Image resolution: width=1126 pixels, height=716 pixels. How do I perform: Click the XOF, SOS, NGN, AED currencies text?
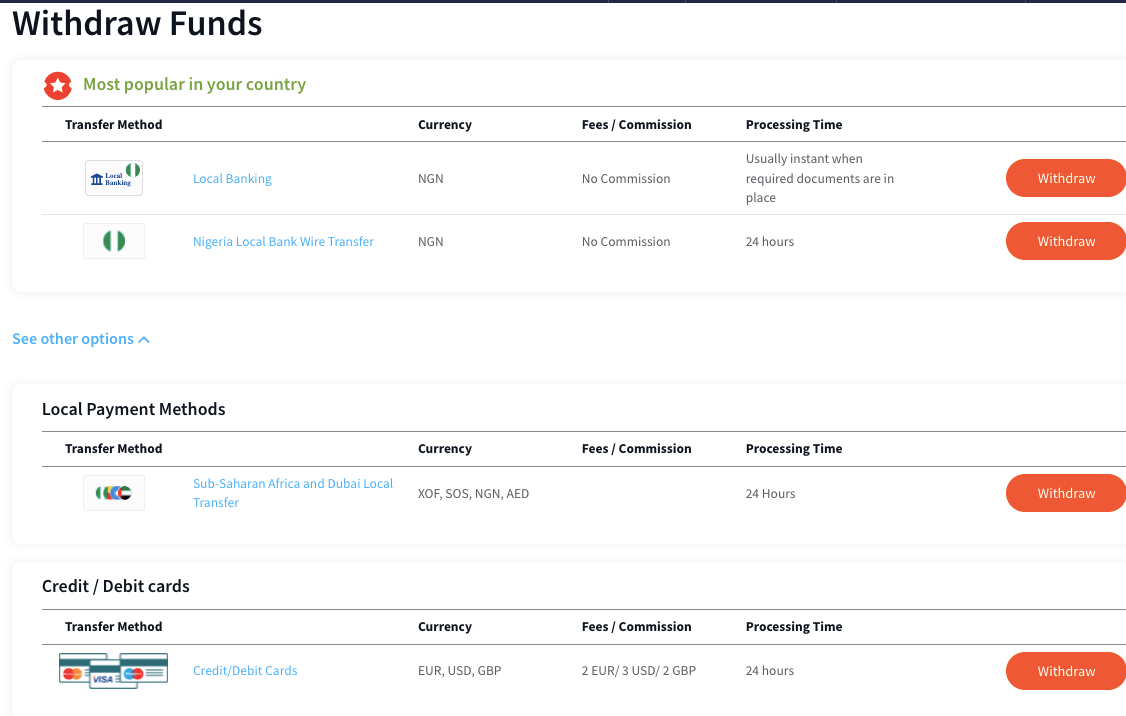pyautogui.click(x=473, y=494)
